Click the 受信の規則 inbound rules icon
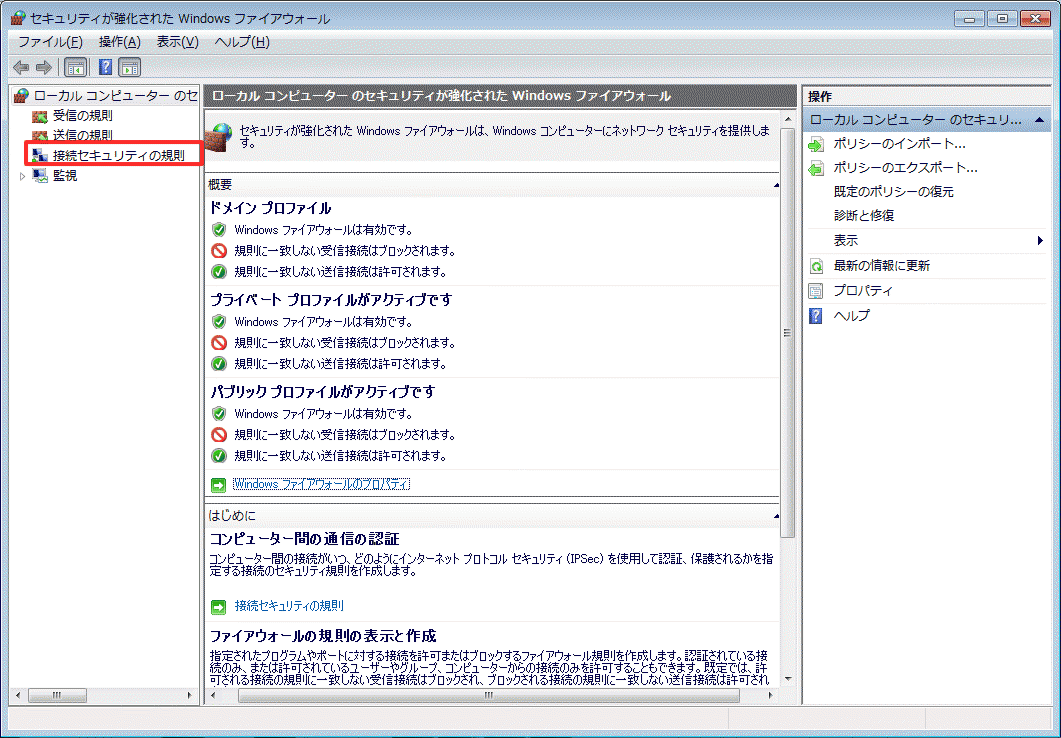The width and height of the screenshot is (1061, 738). (40, 116)
